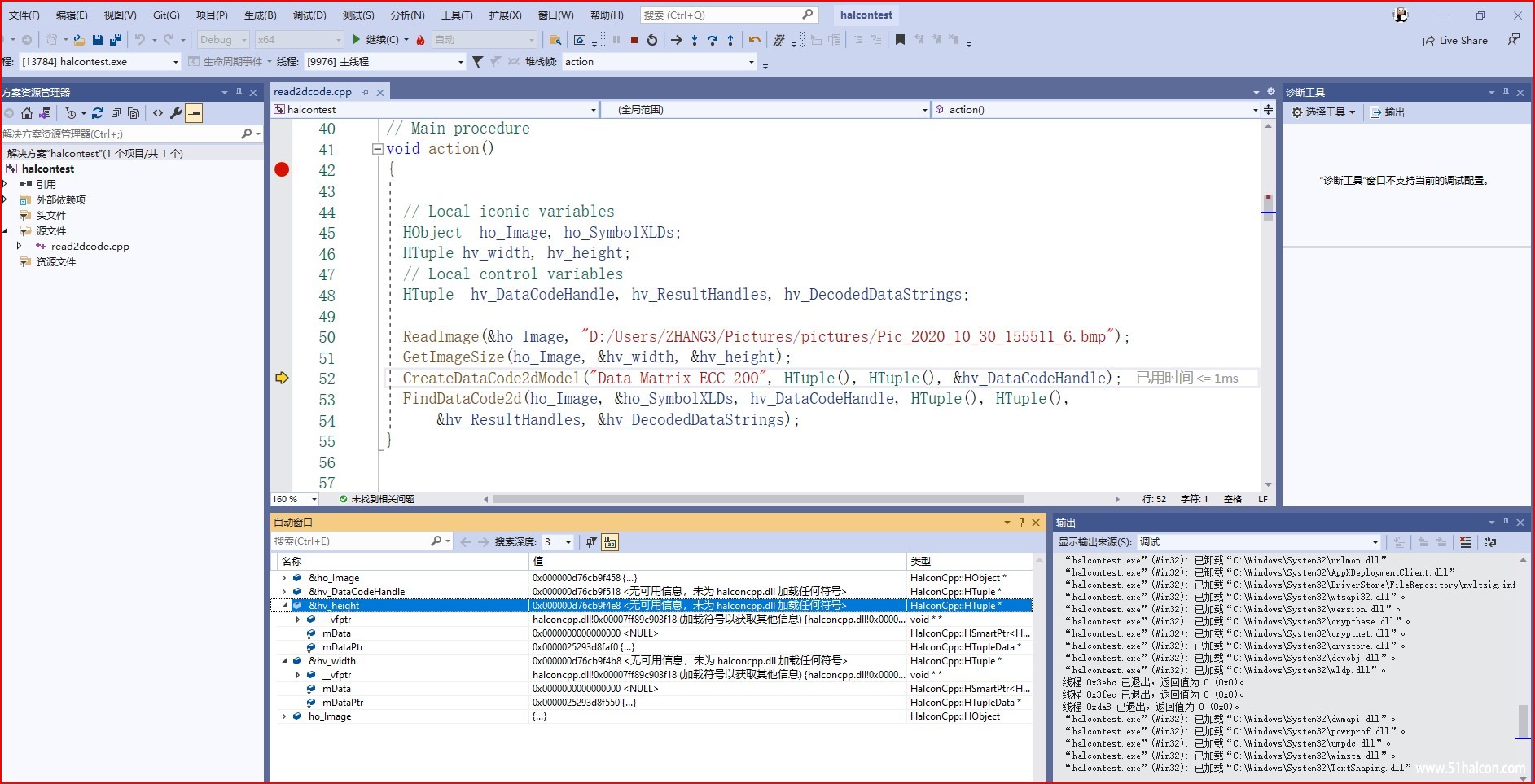The image size is (1535, 784).
Task: Click Show All Files icon in Solution Explorer
Action: pyautogui.click(x=134, y=113)
